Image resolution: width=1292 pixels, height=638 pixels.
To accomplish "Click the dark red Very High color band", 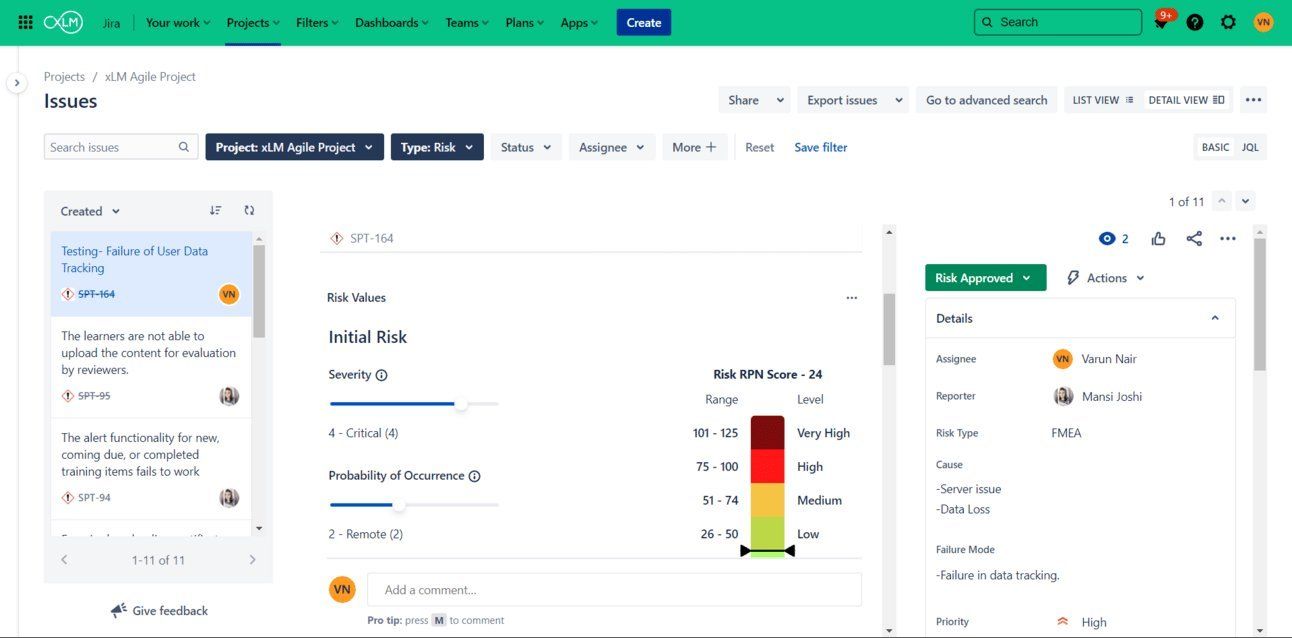I will (767, 433).
